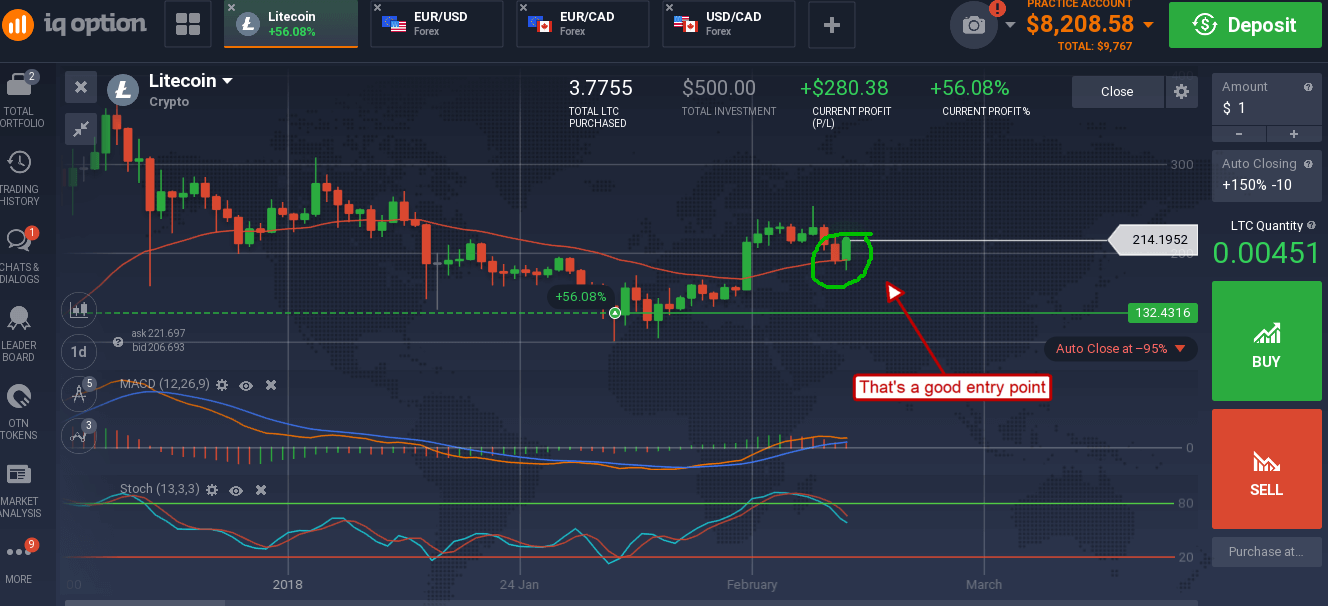Open the indicators list icon
Screen dimensions: 1328x606
click(78, 435)
